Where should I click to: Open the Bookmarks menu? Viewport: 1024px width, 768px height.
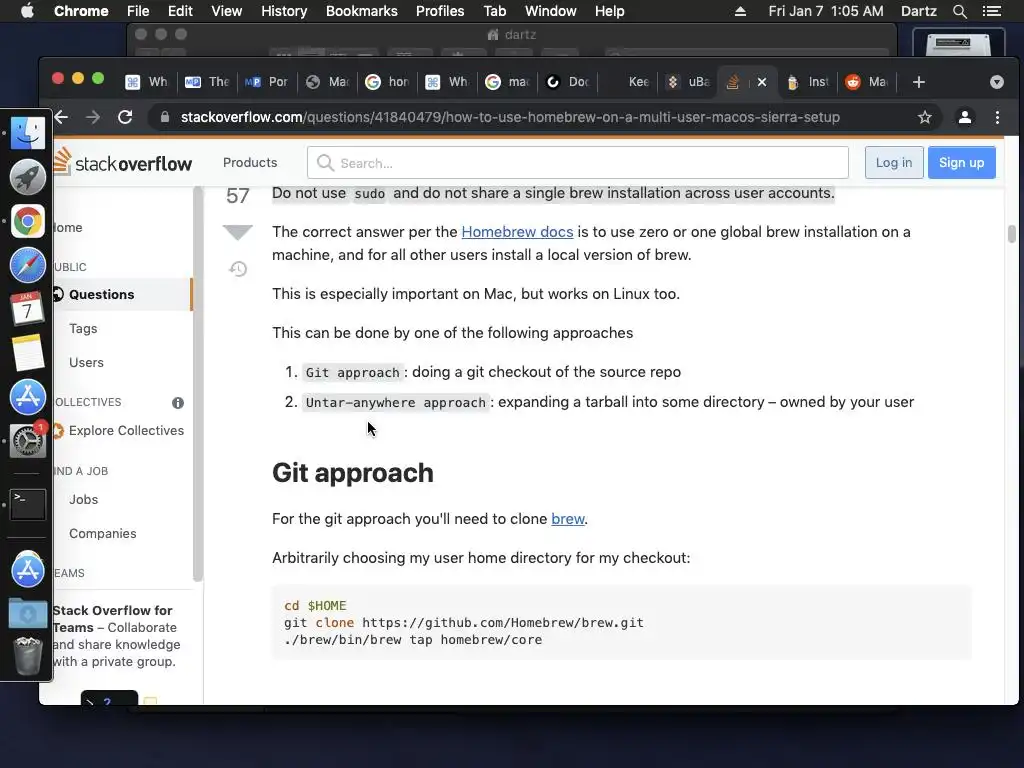pos(362,11)
